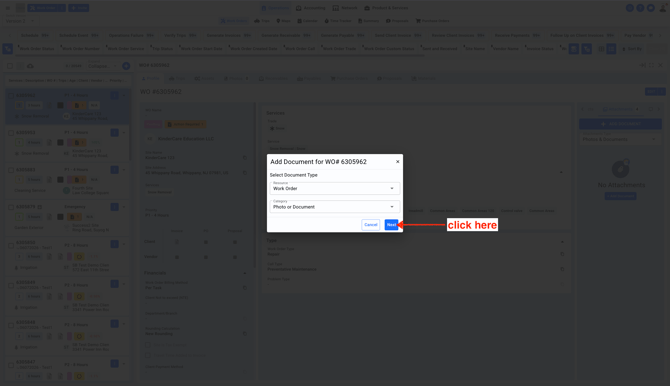Tick the checkbox for work order 6305848

[x=11, y=325]
